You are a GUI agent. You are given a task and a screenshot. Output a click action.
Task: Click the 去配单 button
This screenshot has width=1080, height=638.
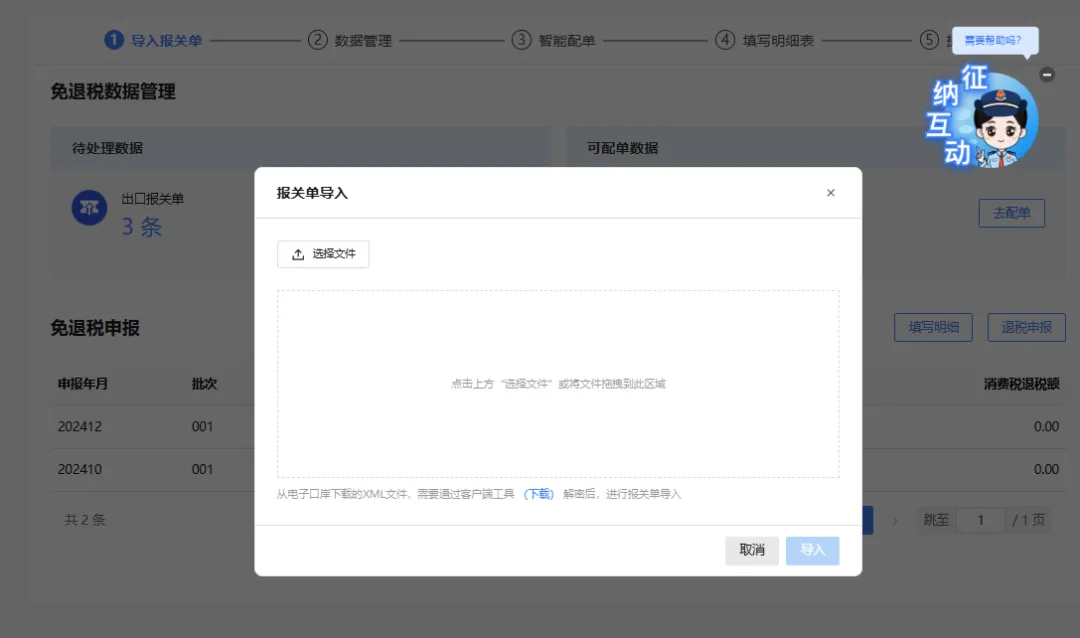click(1012, 213)
